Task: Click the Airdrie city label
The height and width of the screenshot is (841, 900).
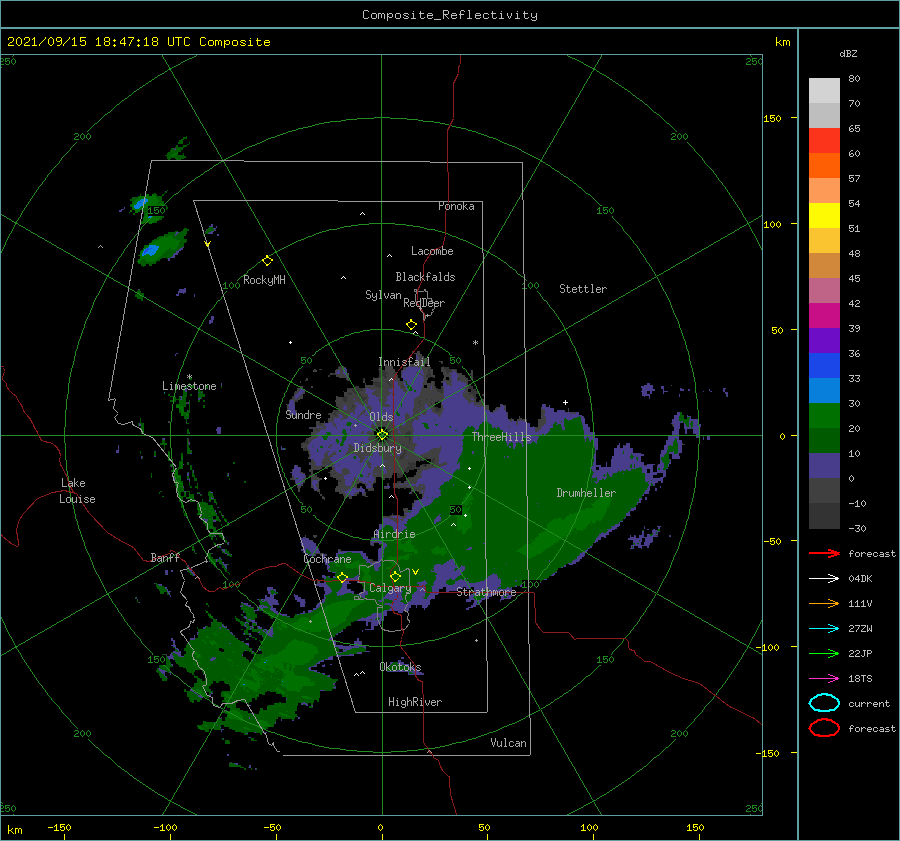Action: point(394,534)
